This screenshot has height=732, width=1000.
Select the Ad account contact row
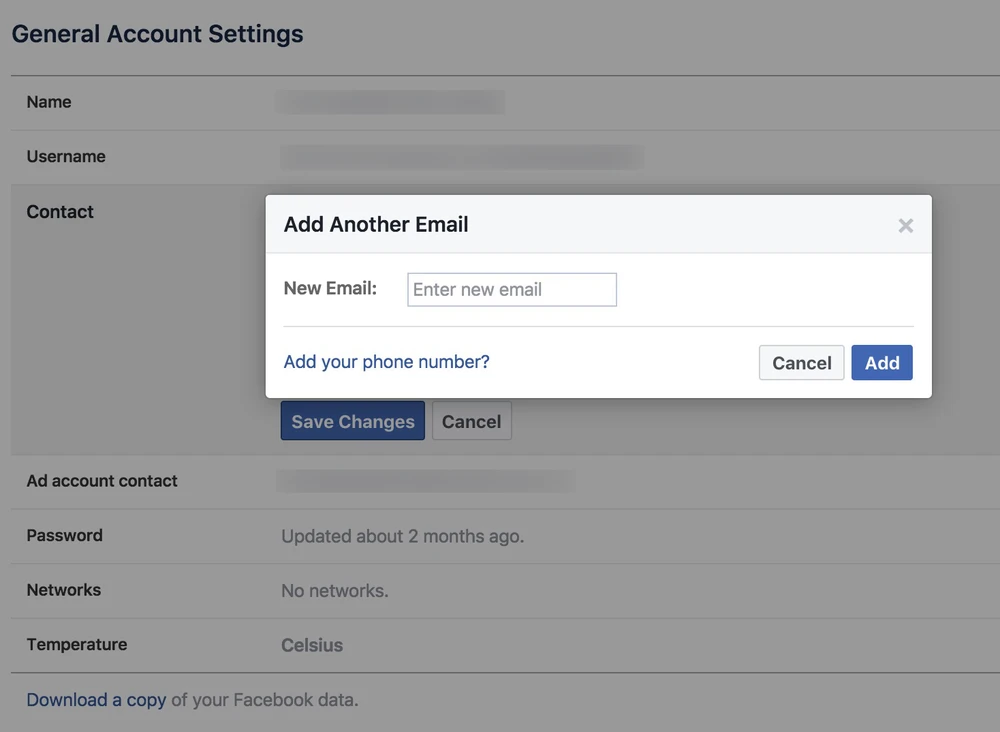(102, 481)
